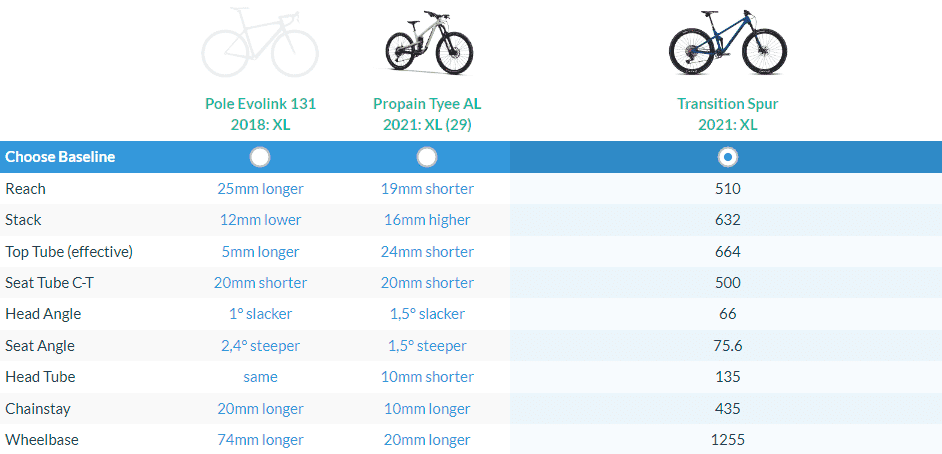Click the Reach row label
The image size is (942, 454).
pos(25,189)
